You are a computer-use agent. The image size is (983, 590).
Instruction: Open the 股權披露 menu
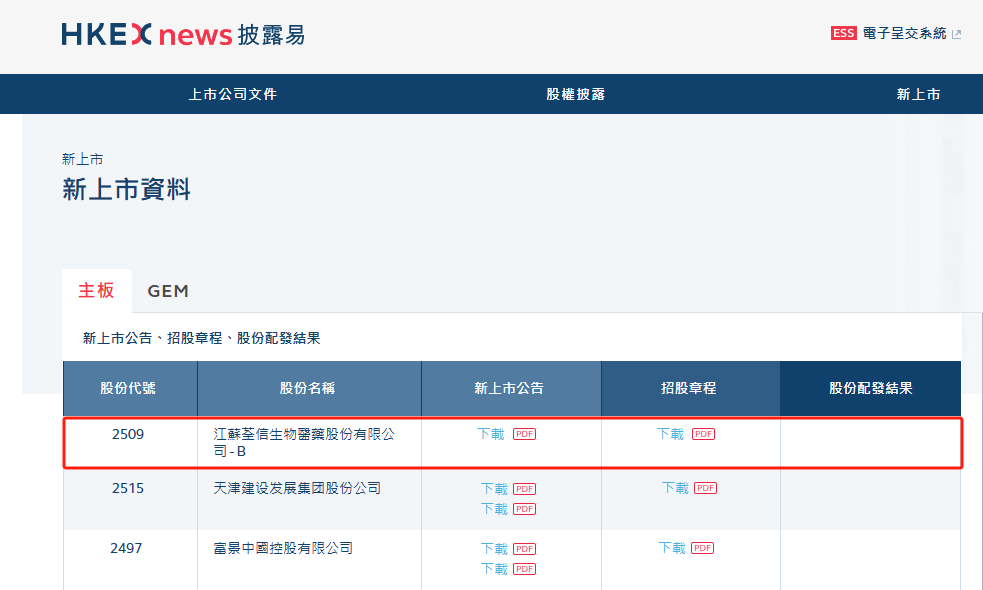pyautogui.click(x=576, y=94)
